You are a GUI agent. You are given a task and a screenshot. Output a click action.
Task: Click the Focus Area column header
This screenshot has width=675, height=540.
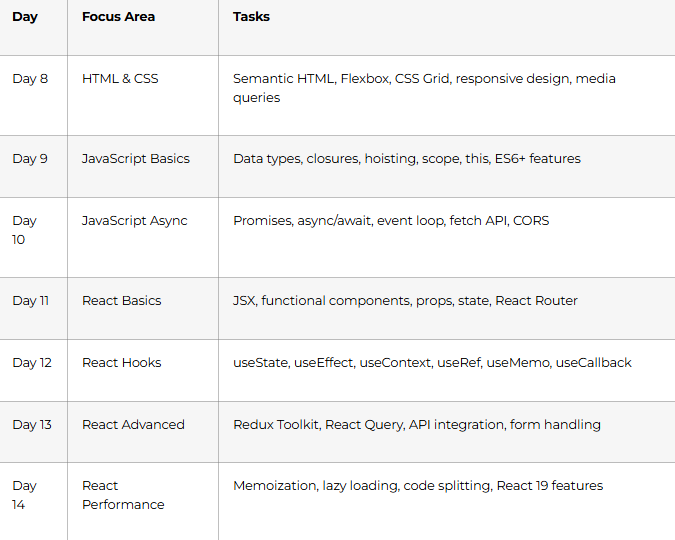(118, 17)
